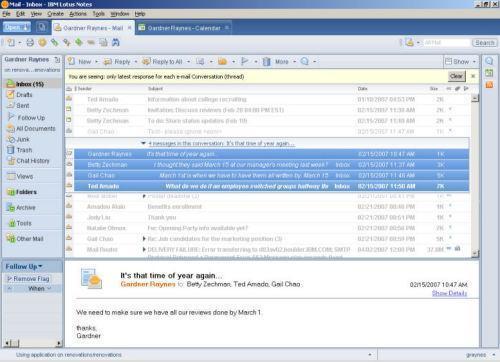Image resolution: width=500 pixels, height=362 pixels.
Task: Click the Open button
Action: (x=17, y=27)
